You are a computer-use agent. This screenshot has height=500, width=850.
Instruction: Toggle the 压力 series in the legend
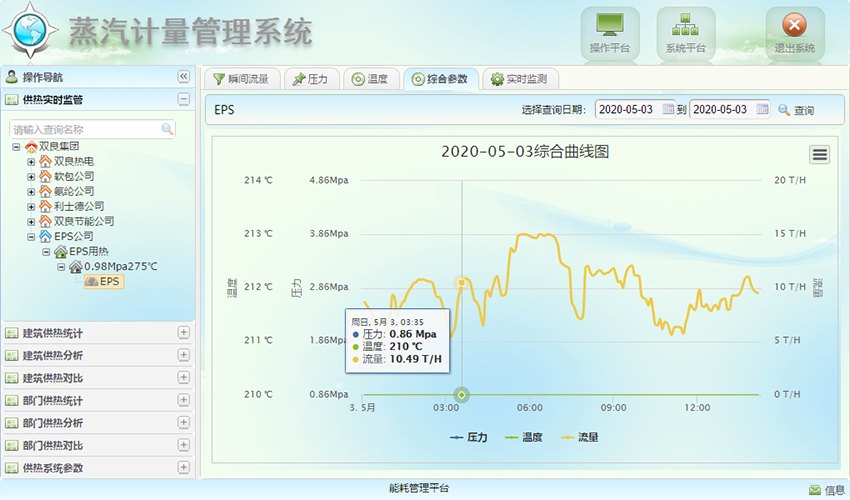467,437
